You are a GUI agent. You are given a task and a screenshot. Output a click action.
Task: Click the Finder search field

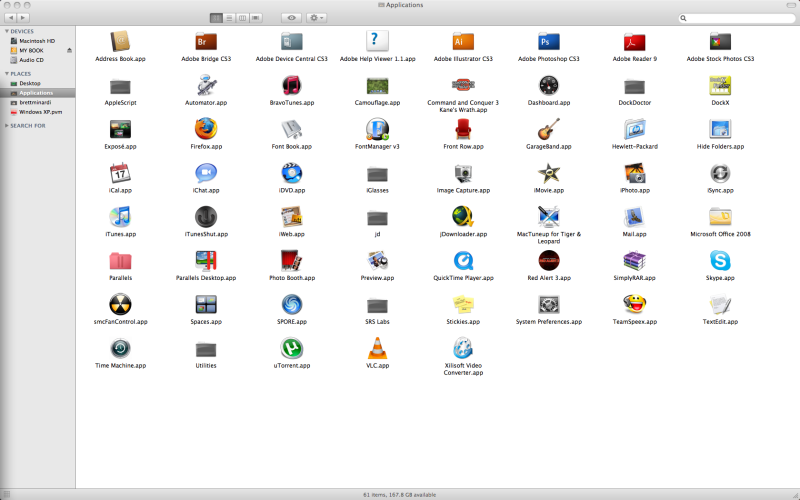737,18
